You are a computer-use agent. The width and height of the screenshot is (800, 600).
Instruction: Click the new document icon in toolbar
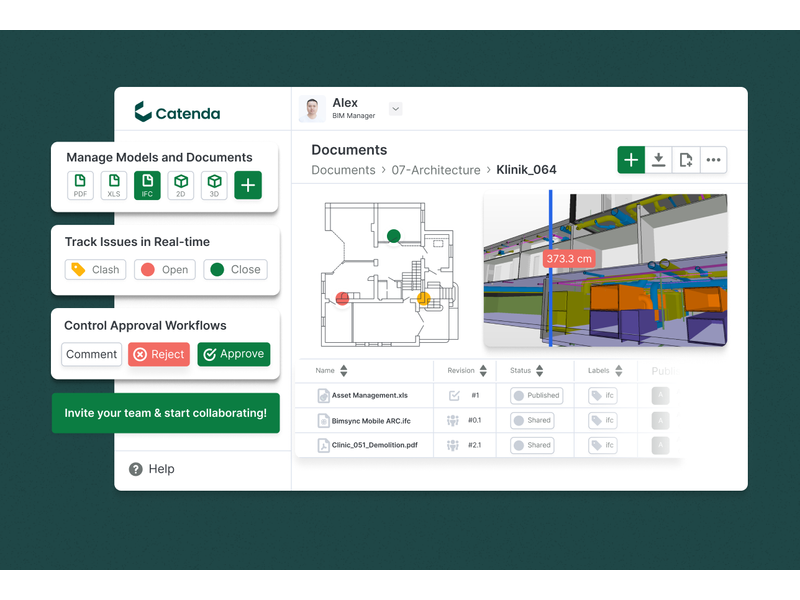[686, 160]
